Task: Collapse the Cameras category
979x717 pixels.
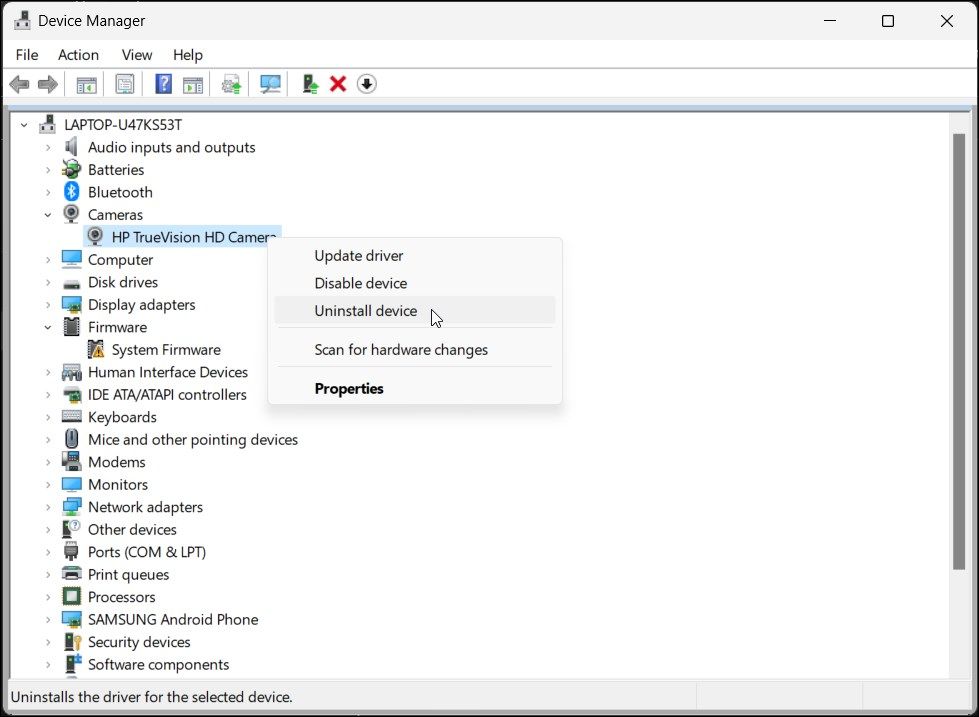Action: pos(47,215)
